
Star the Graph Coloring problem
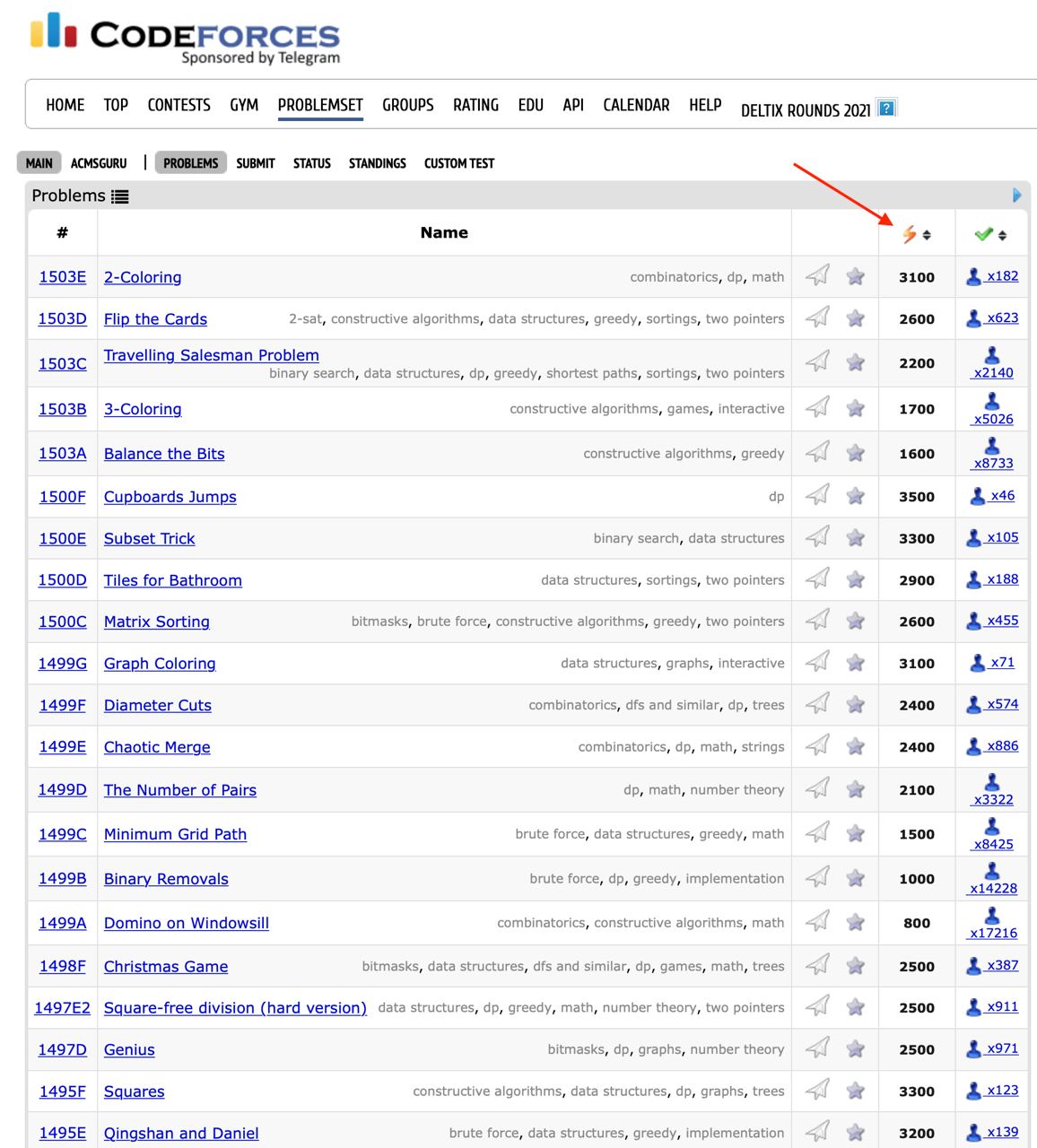tap(856, 663)
